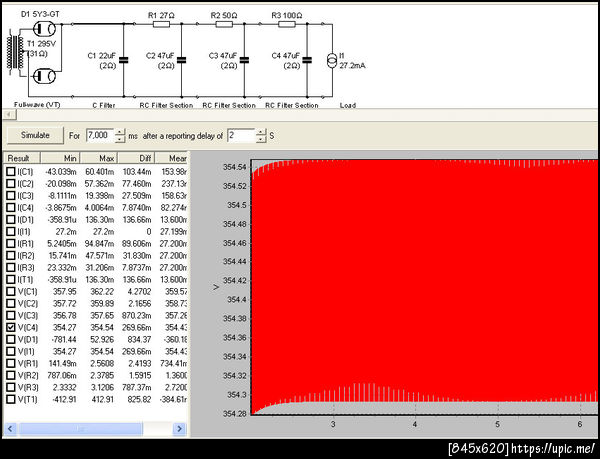Enable the I(C2) result checkbox
This screenshot has width=600, height=459.
(x=11, y=184)
